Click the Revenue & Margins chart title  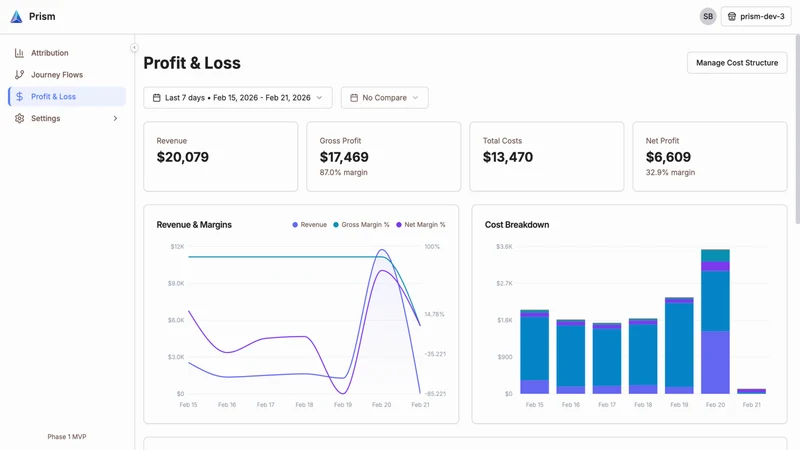[x=194, y=224]
